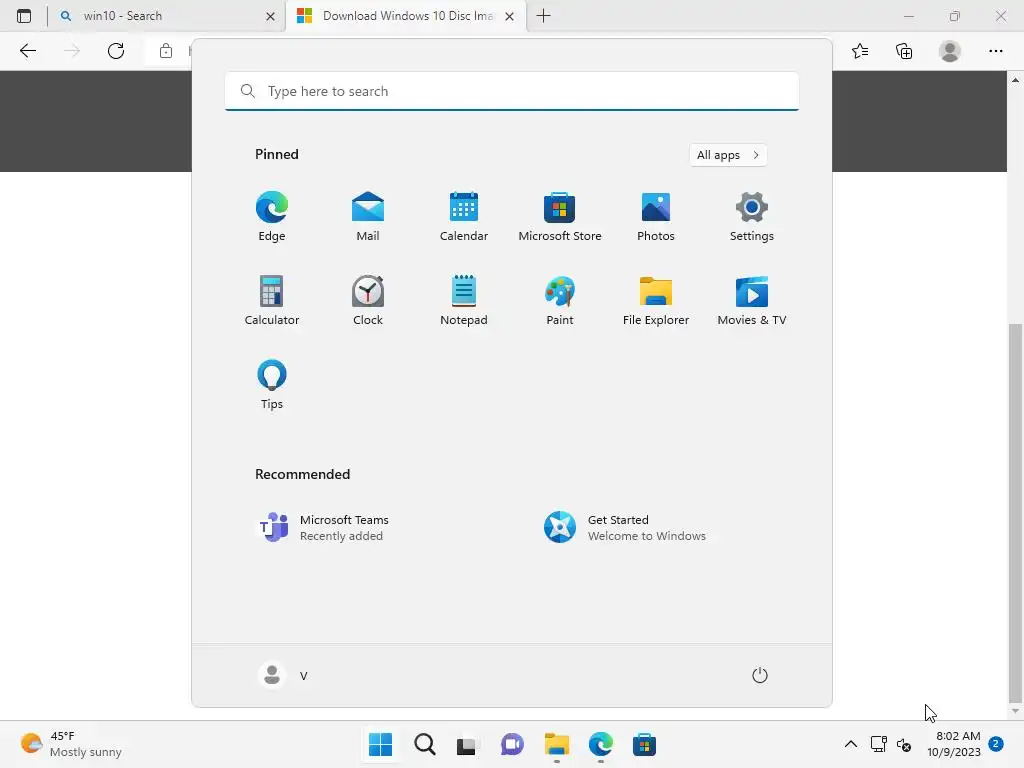Open the Calendar app

464,217
